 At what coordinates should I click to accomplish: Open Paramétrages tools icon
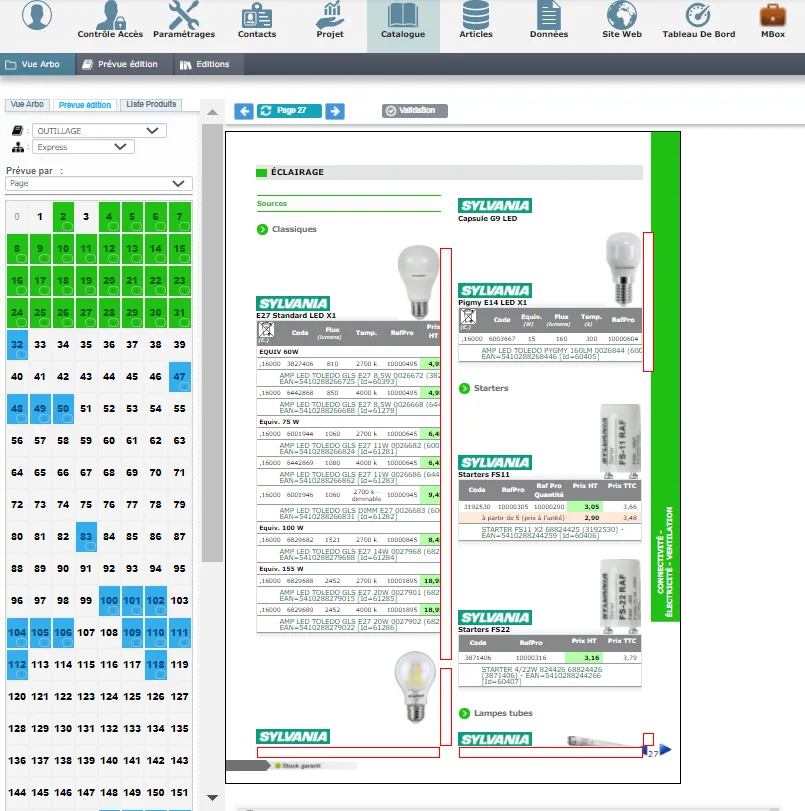coord(184,20)
